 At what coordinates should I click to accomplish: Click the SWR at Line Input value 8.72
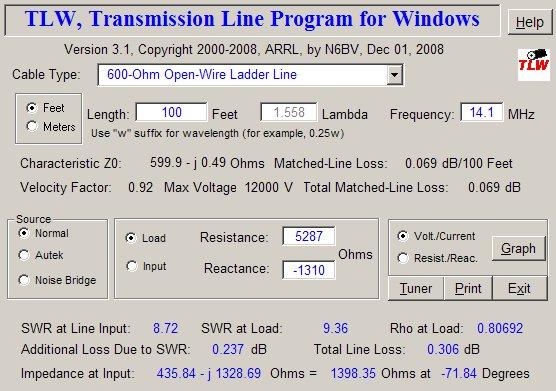[x=165, y=328]
